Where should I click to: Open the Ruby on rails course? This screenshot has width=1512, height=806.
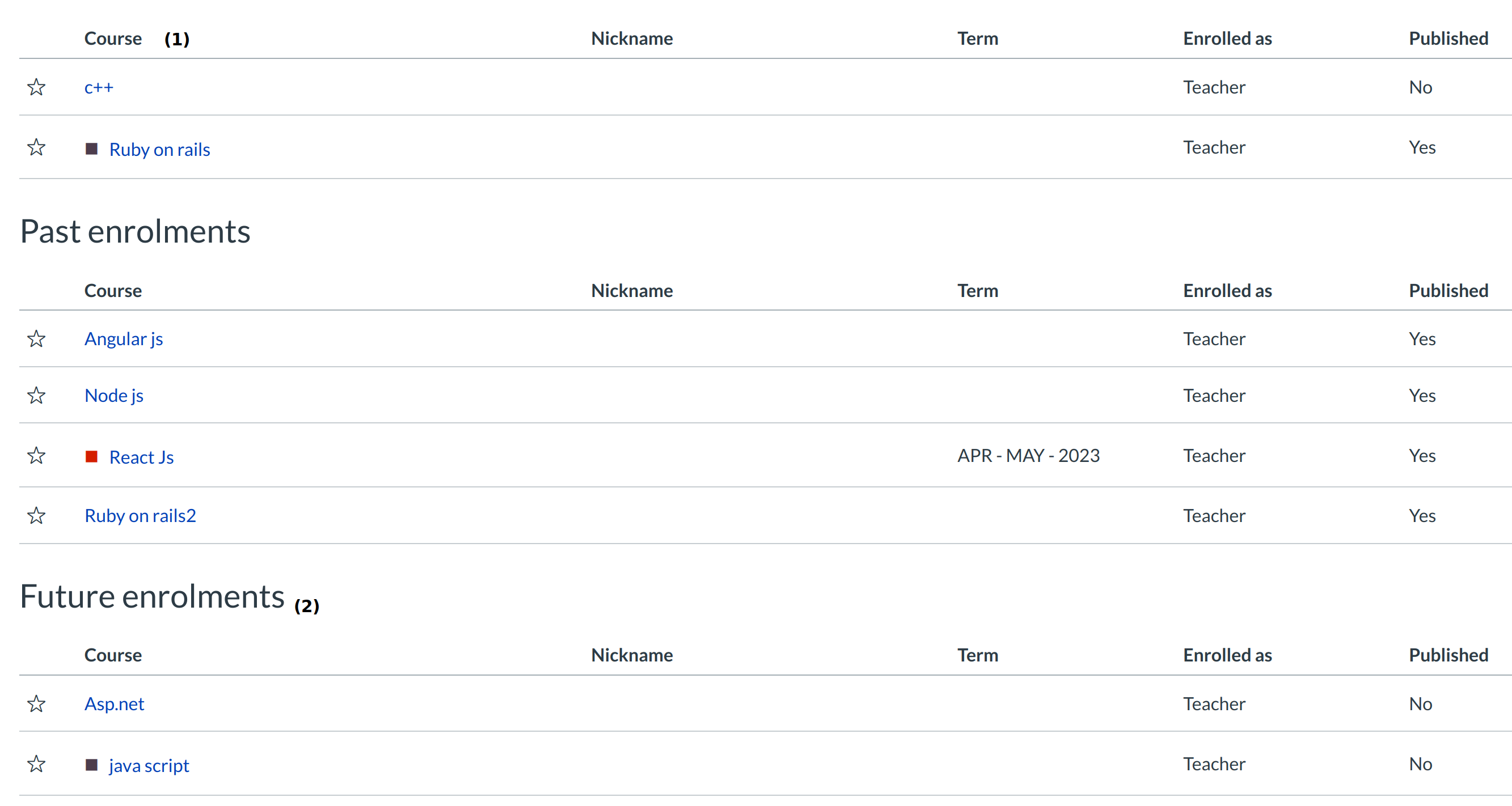[160, 150]
